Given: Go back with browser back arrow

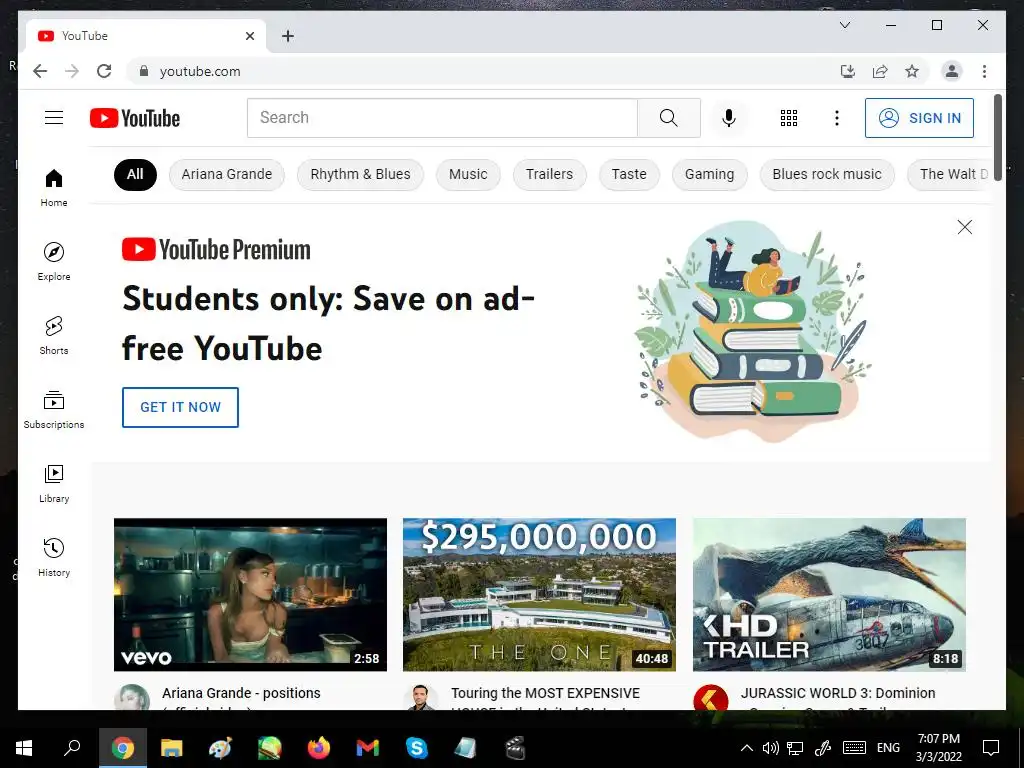Looking at the screenshot, I should [x=40, y=71].
